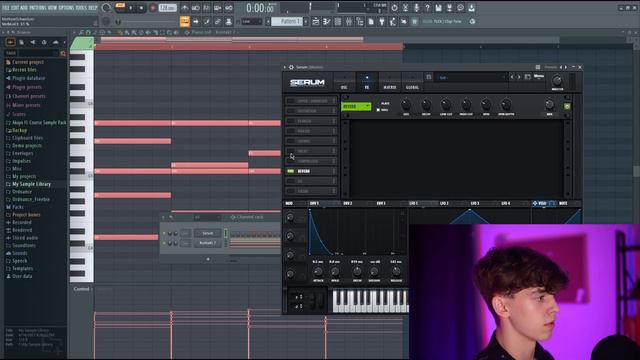Click multilink to controllers icon
This screenshot has height=360, width=640.
tap(229, 21)
